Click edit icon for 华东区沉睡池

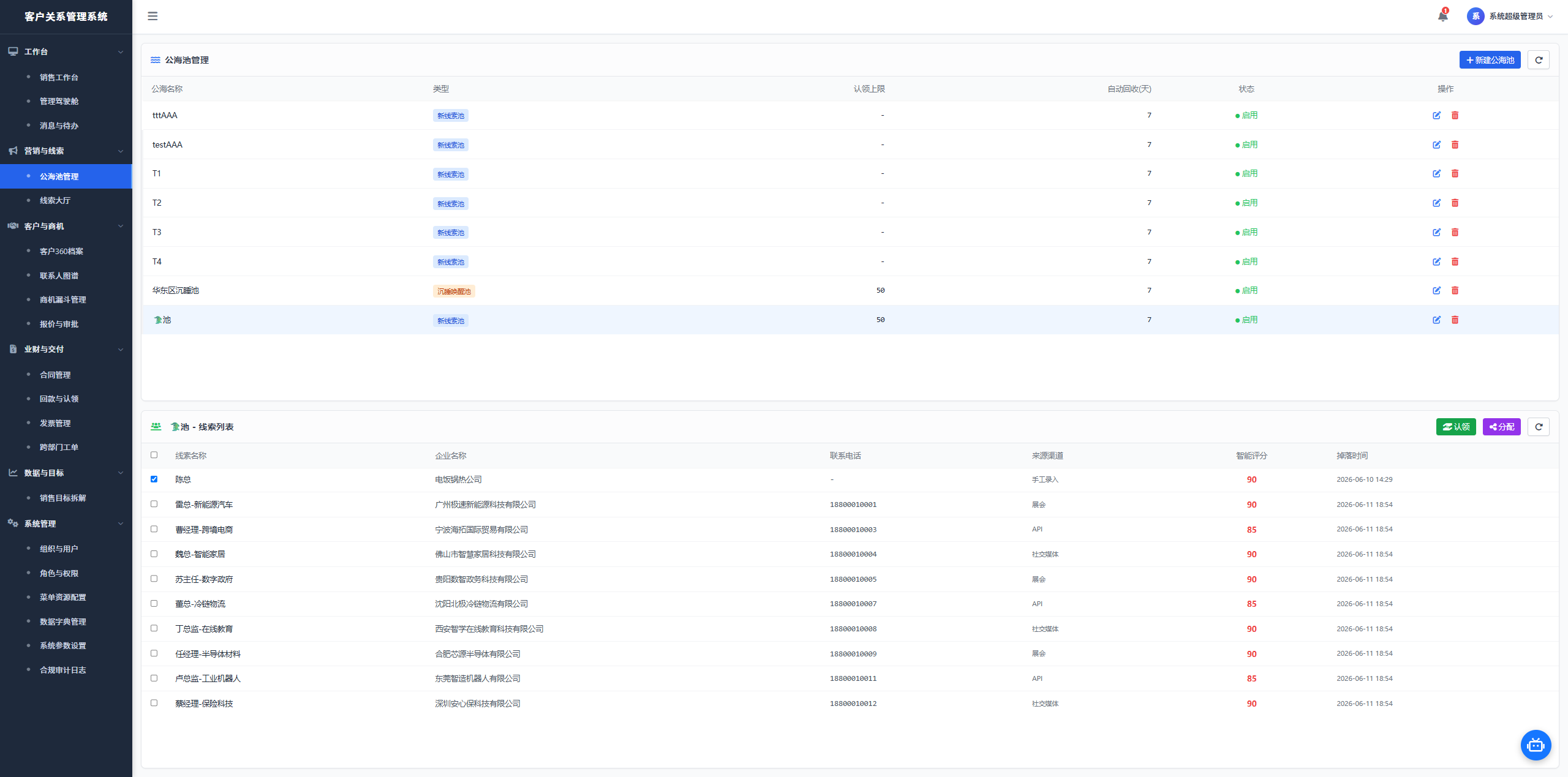point(1436,290)
